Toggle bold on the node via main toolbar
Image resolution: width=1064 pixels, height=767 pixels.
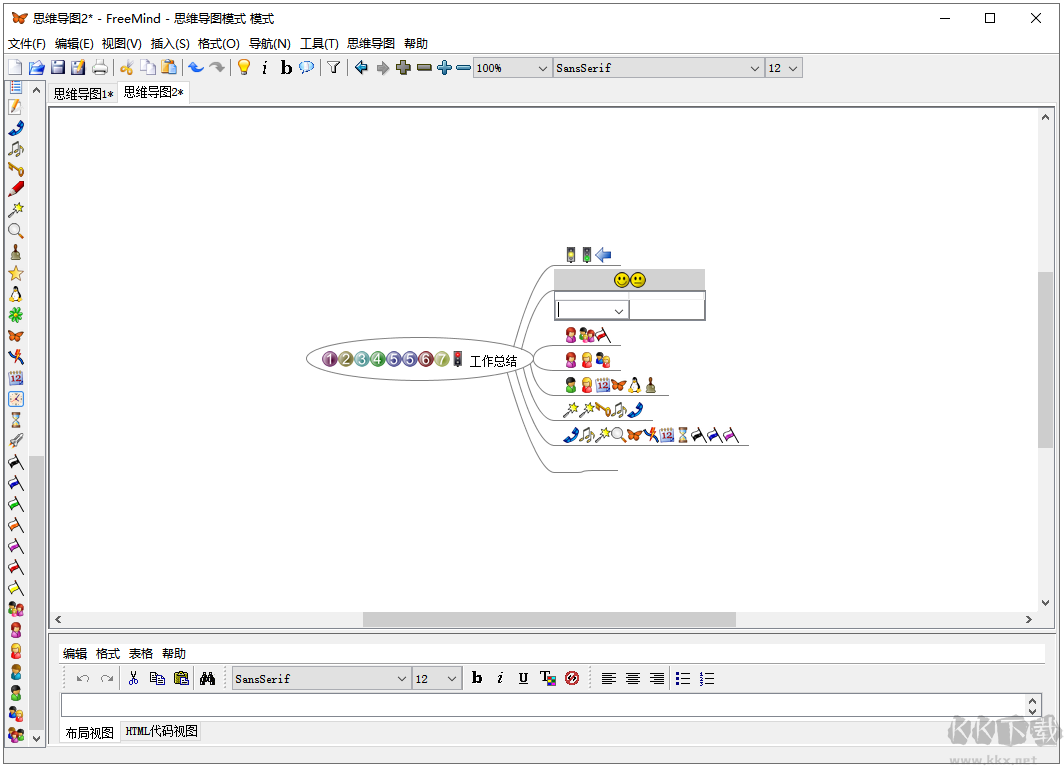click(286, 67)
